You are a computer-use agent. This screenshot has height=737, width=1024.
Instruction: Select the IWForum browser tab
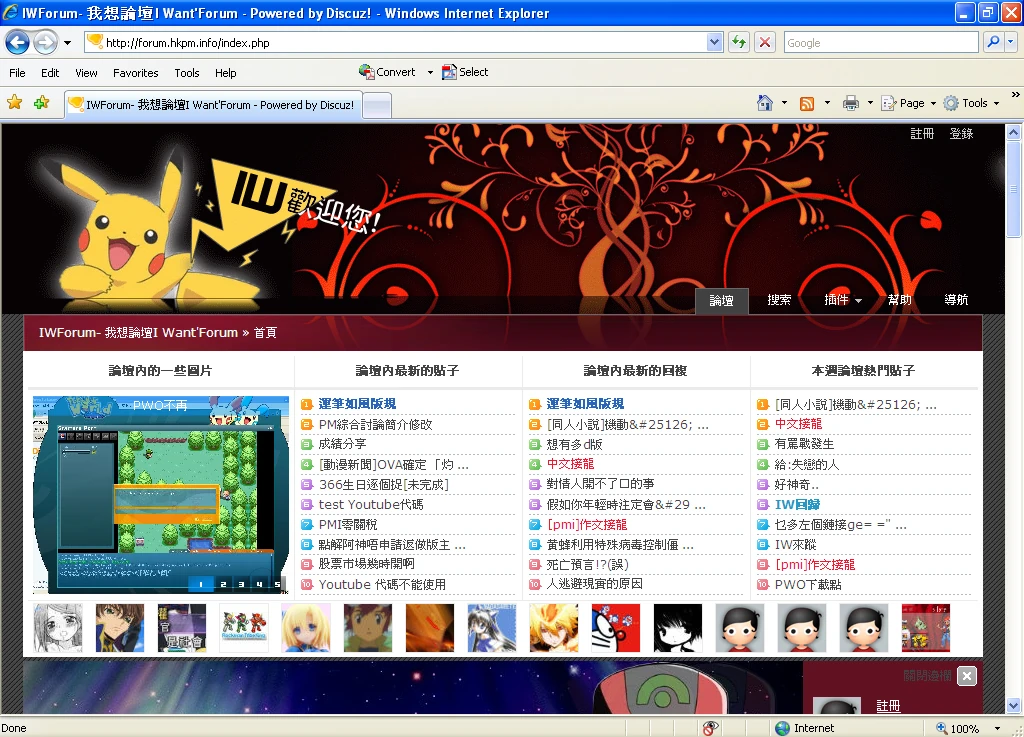(213, 104)
